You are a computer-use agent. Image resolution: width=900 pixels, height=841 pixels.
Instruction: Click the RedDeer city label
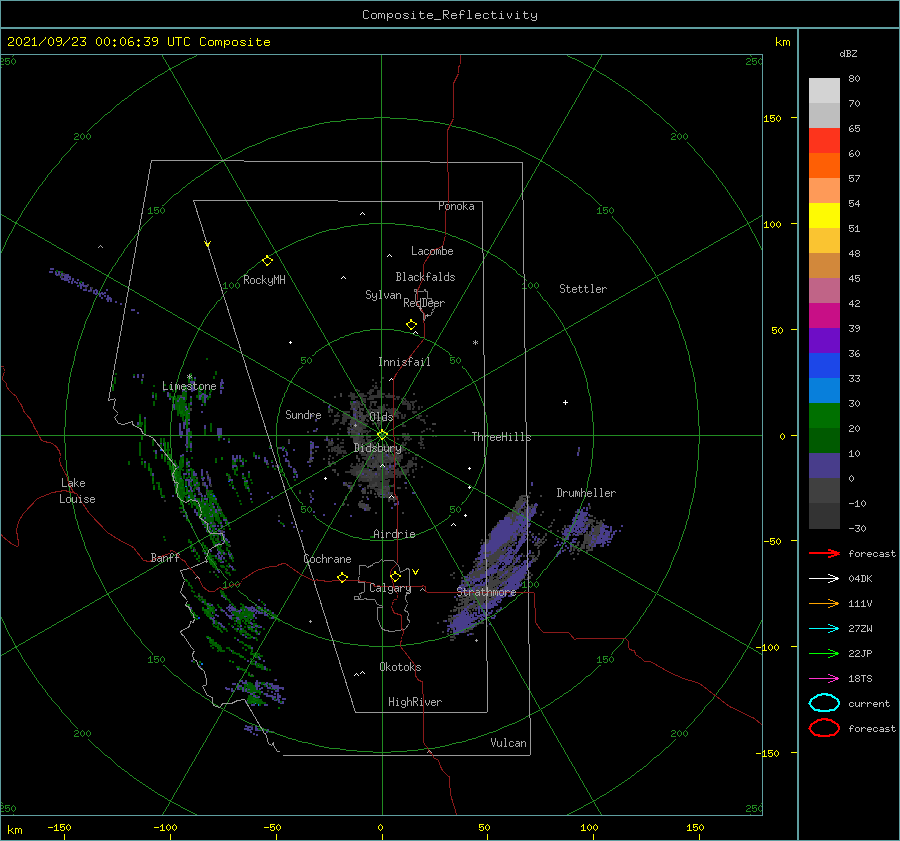[424, 303]
